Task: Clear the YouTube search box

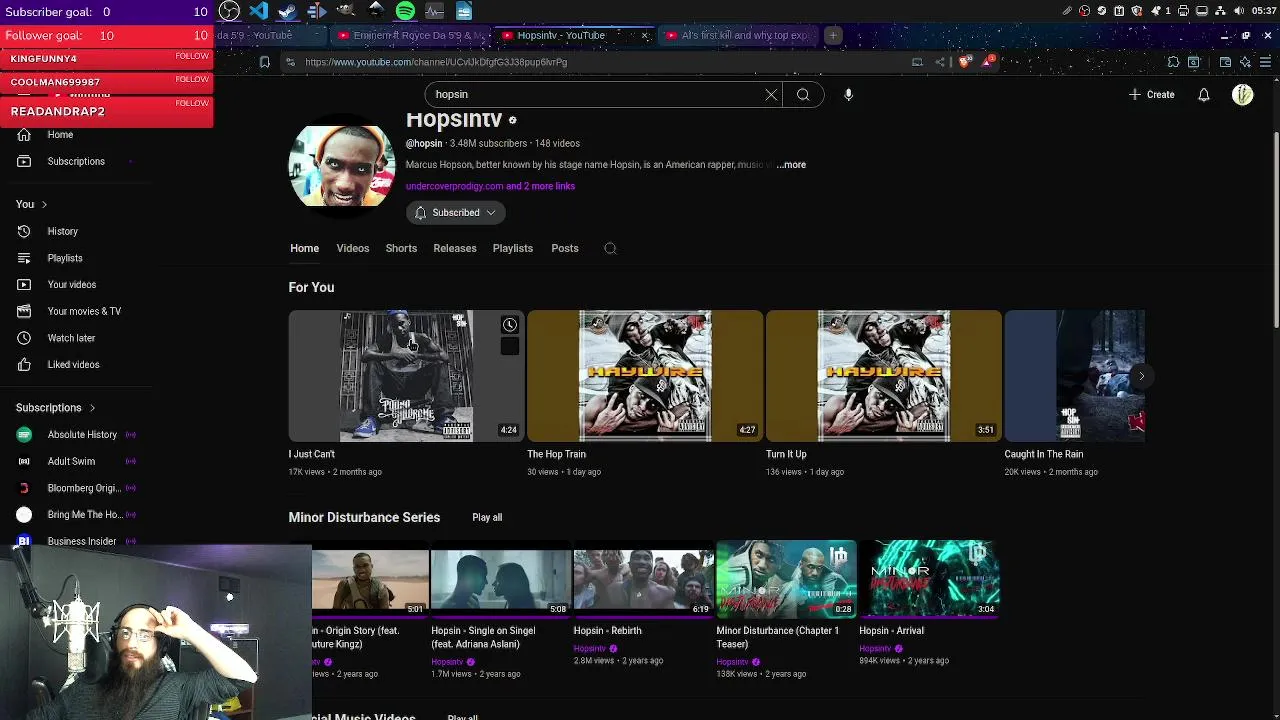Action: click(771, 95)
